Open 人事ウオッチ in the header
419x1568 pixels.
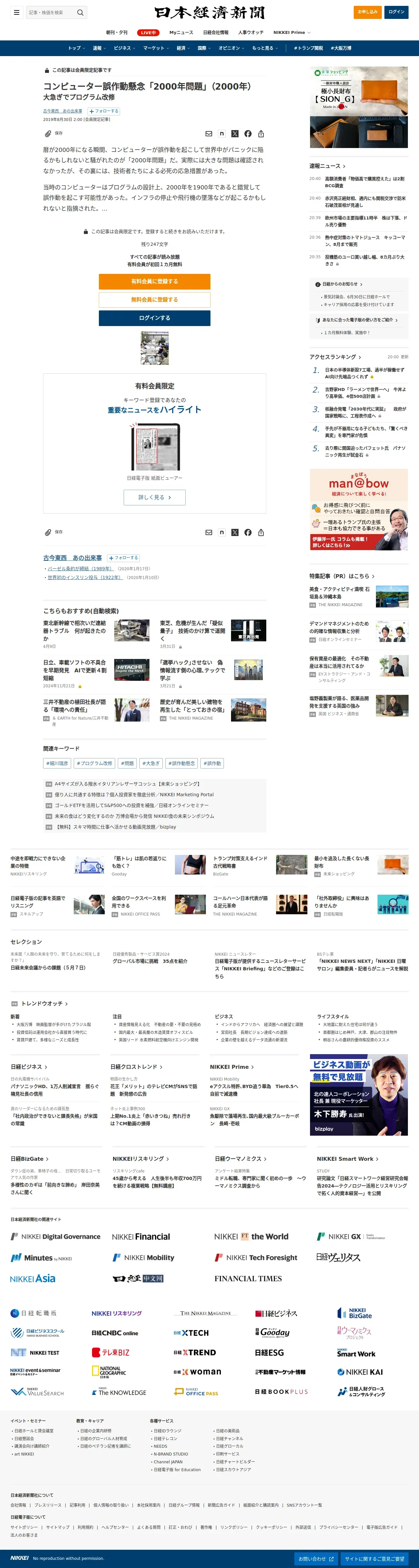point(251,33)
